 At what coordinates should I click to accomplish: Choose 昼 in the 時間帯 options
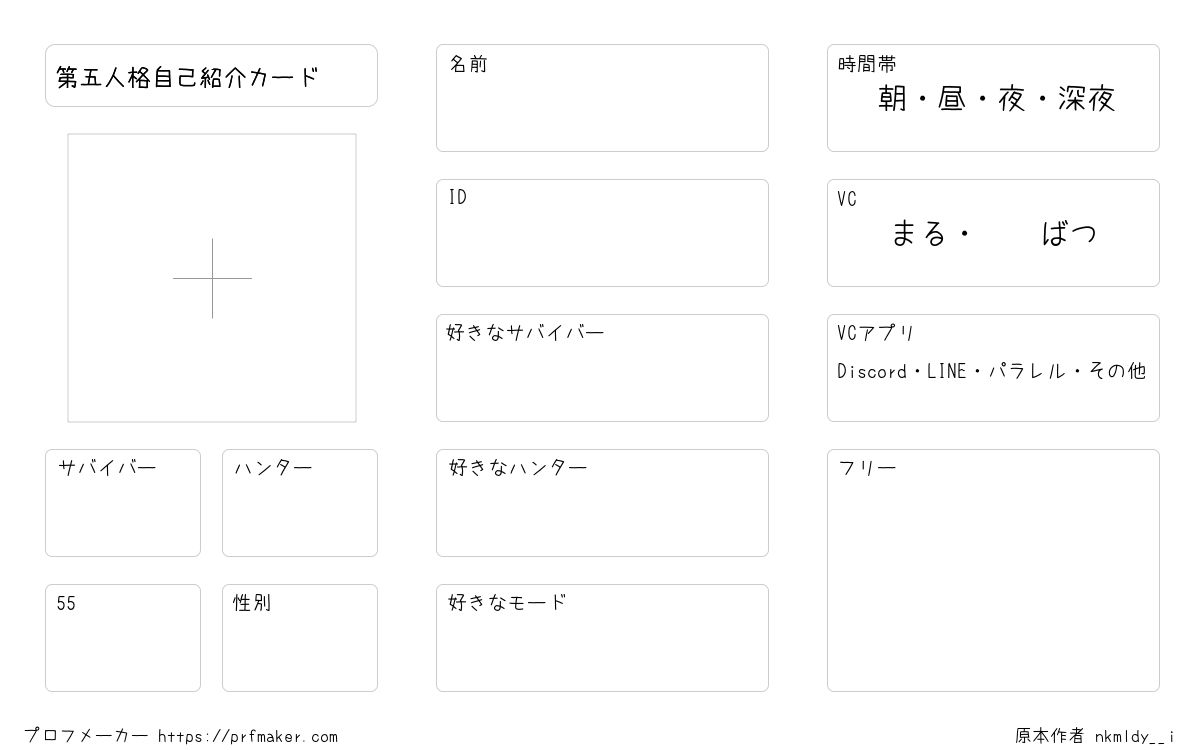pos(951,98)
